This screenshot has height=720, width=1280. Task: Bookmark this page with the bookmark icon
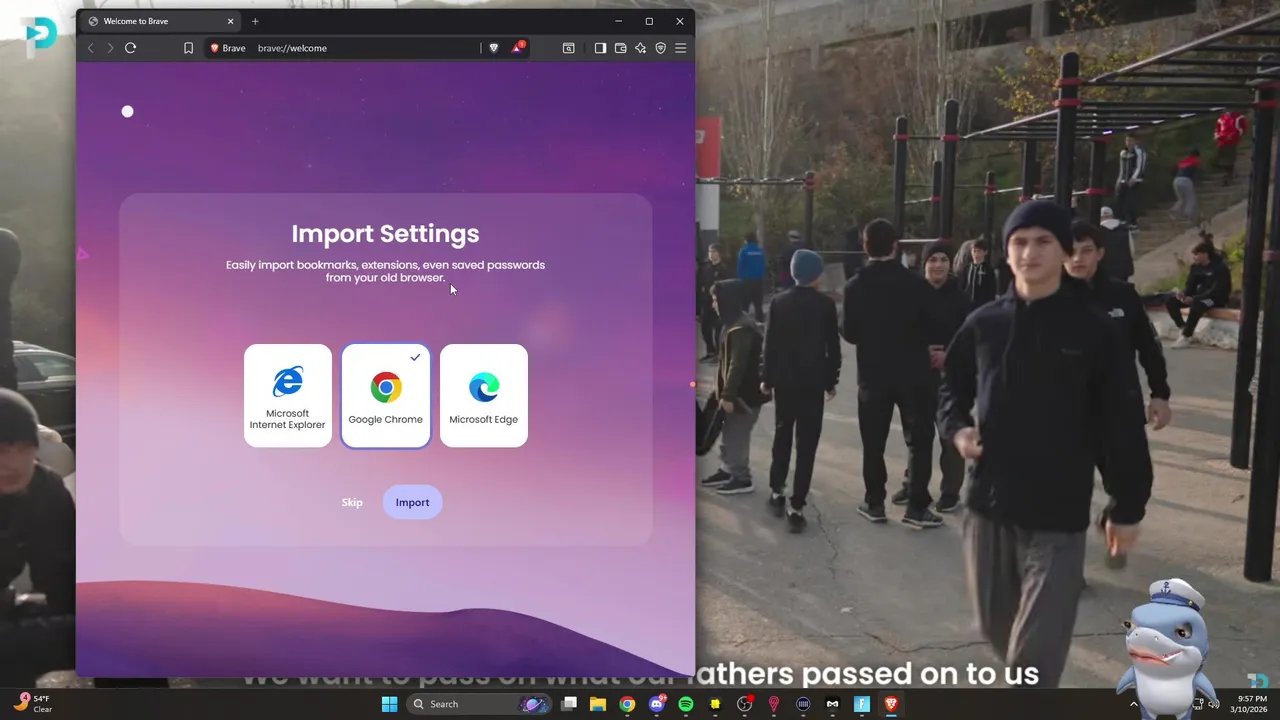coord(188,48)
